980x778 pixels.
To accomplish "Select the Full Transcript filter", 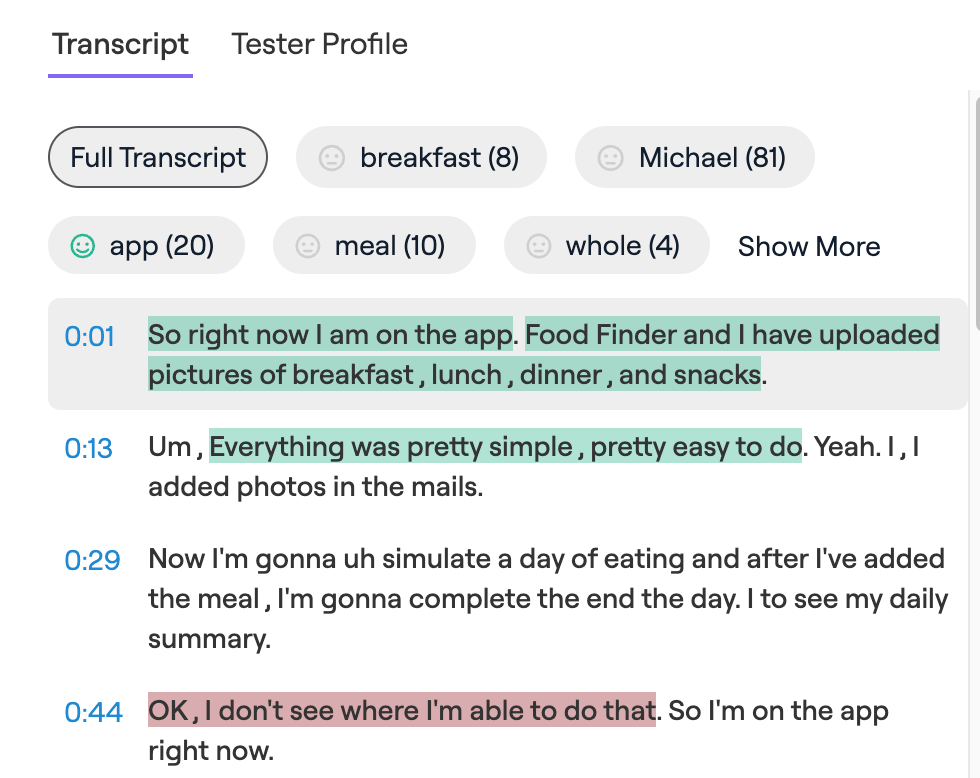I will point(158,157).
